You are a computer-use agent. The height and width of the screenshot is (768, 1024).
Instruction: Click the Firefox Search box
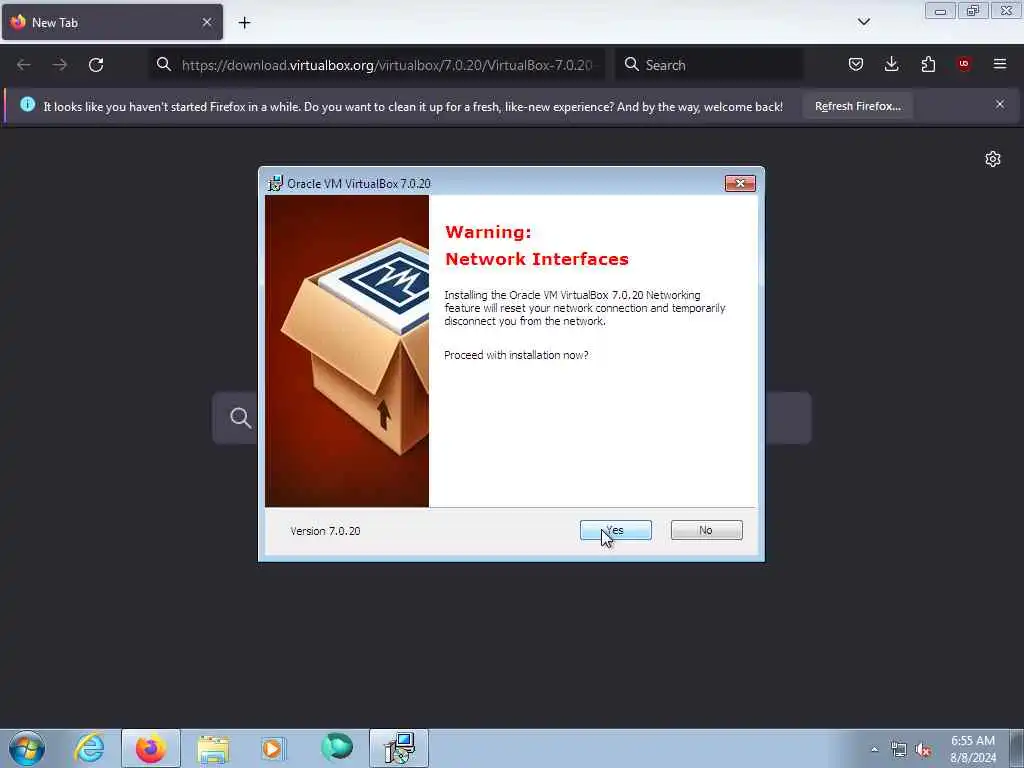[x=709, y=65]
